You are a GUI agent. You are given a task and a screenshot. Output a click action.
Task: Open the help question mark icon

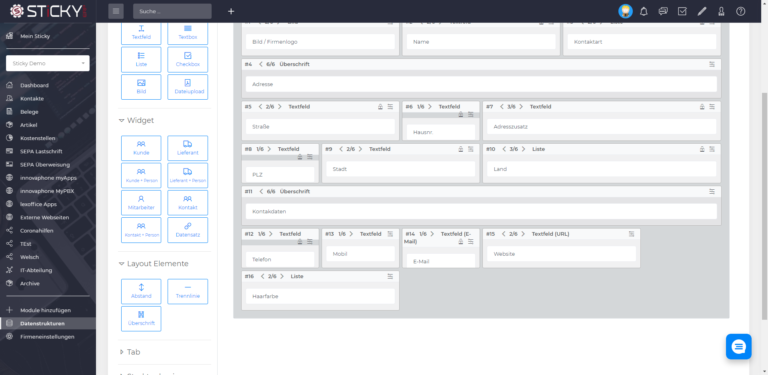pyautogui.click(x=741, y=11)
